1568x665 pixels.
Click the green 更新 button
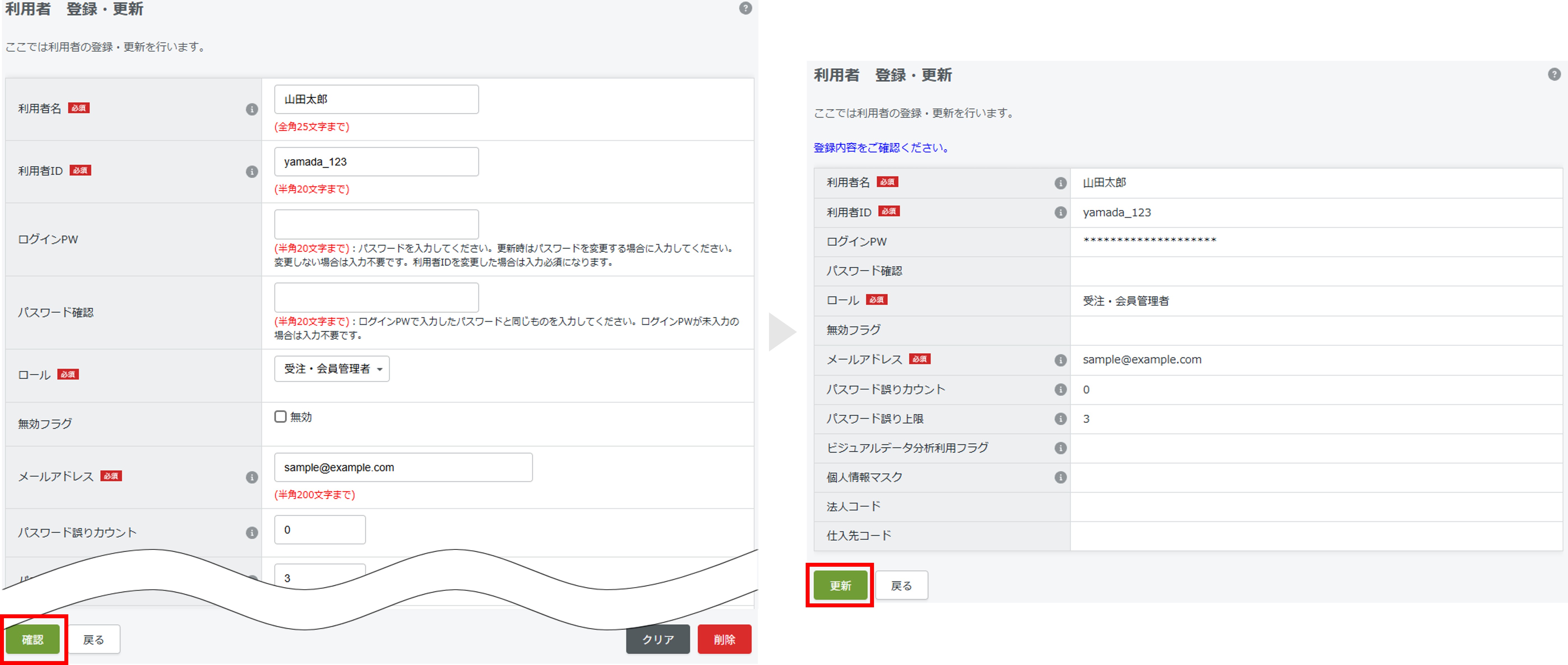[841, 586]
